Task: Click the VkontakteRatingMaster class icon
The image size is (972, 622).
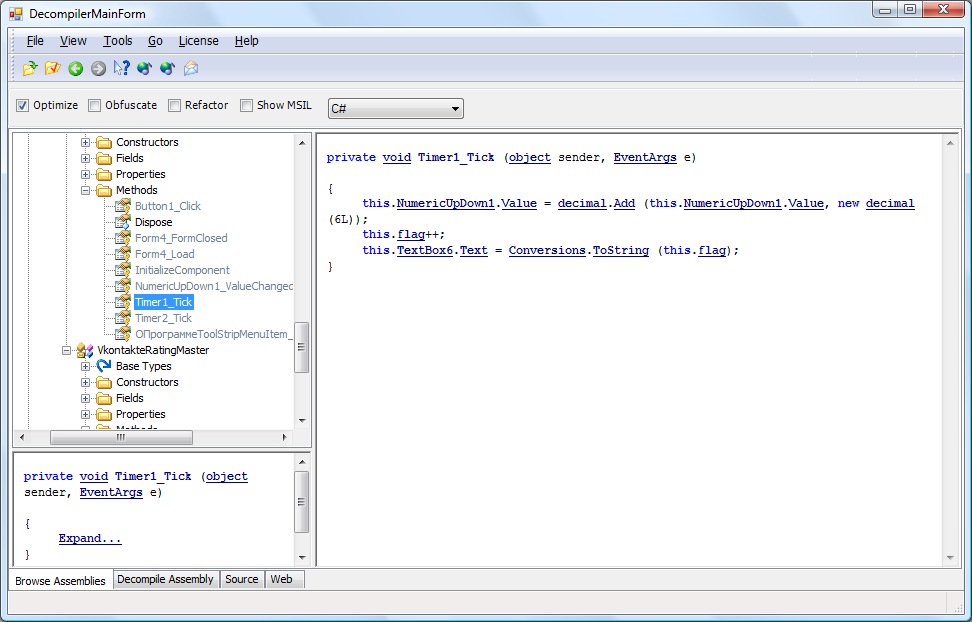Action: pos(85,350)
